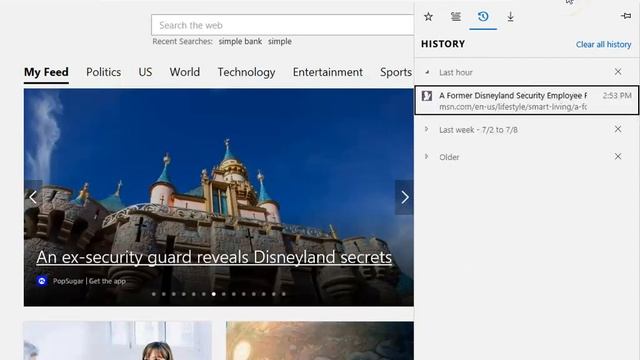The height and width of the screenshot is (360, 640).
Task: Click Clear all history link
Action: coord(603,44)
